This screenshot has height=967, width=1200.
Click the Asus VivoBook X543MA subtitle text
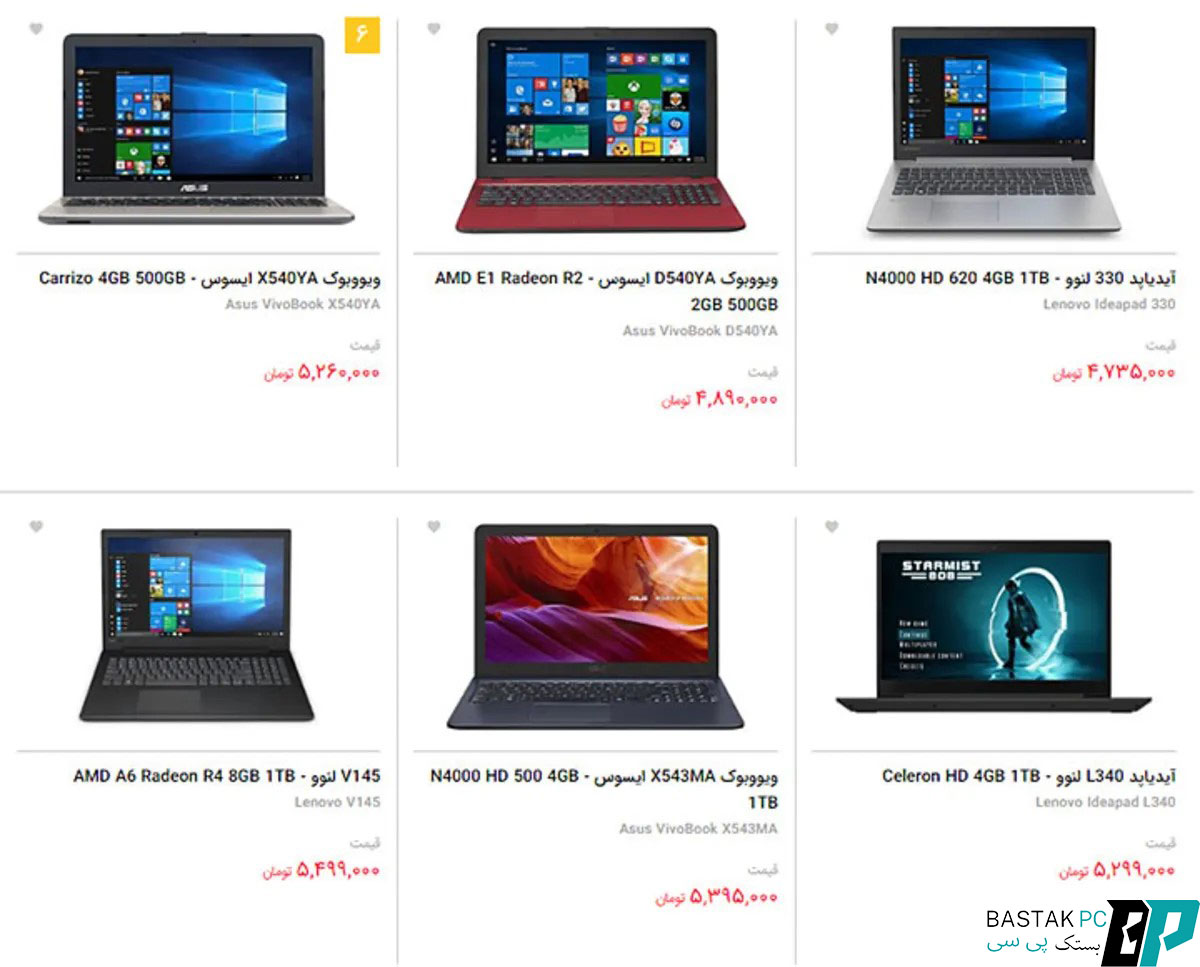698,829
